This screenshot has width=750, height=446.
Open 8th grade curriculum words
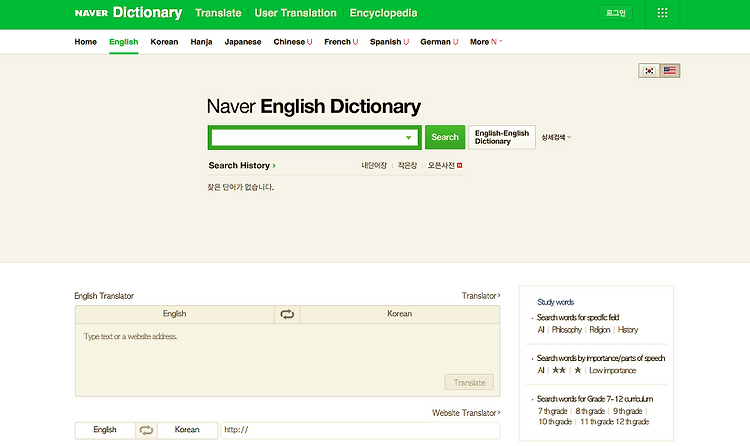[x=590, y=411]
